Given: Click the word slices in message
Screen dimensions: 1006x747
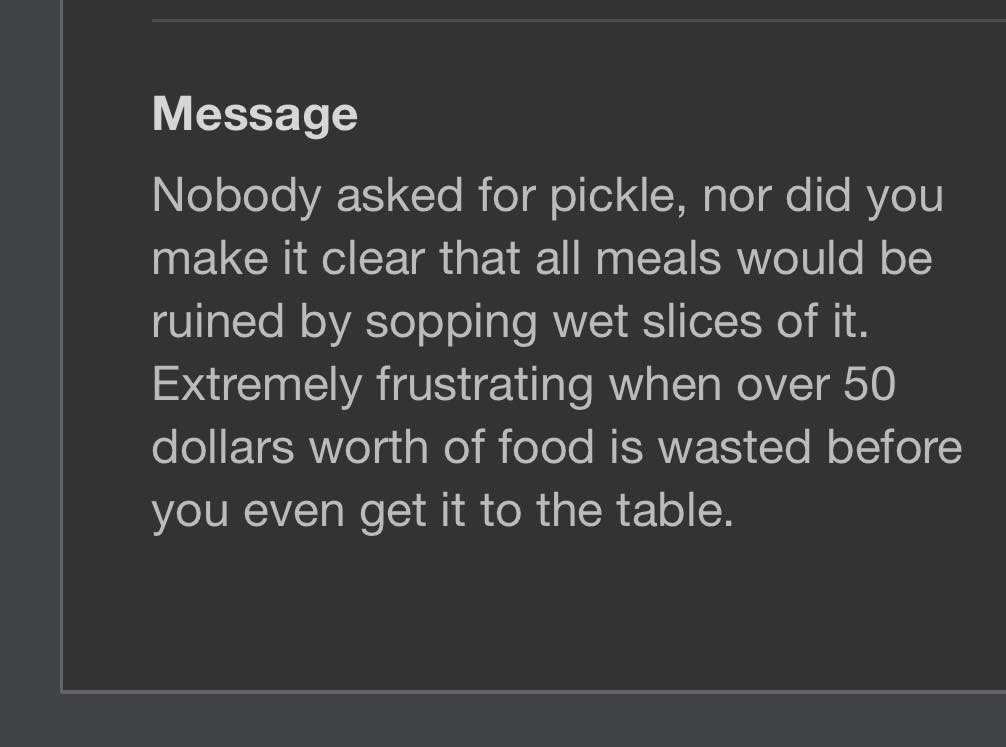Looking at the screenshot, I should [702, 321].
